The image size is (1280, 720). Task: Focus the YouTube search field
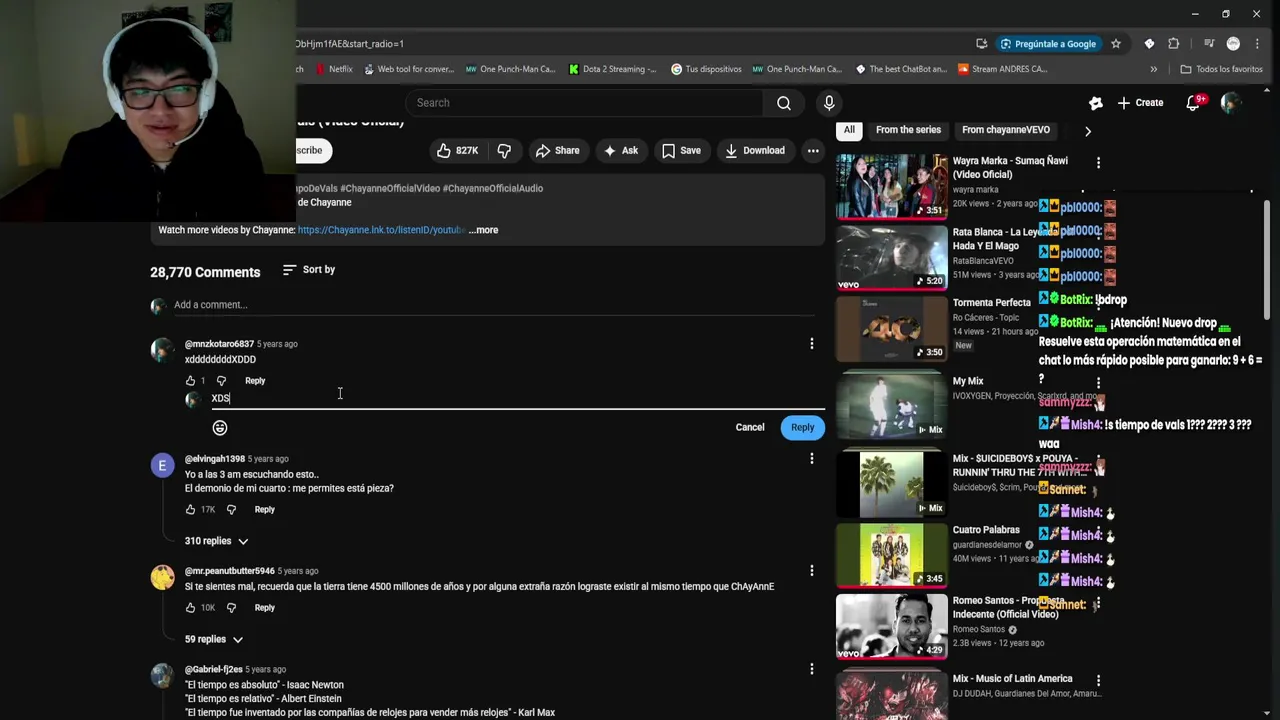pyautogui.click(x=585, y=103)
